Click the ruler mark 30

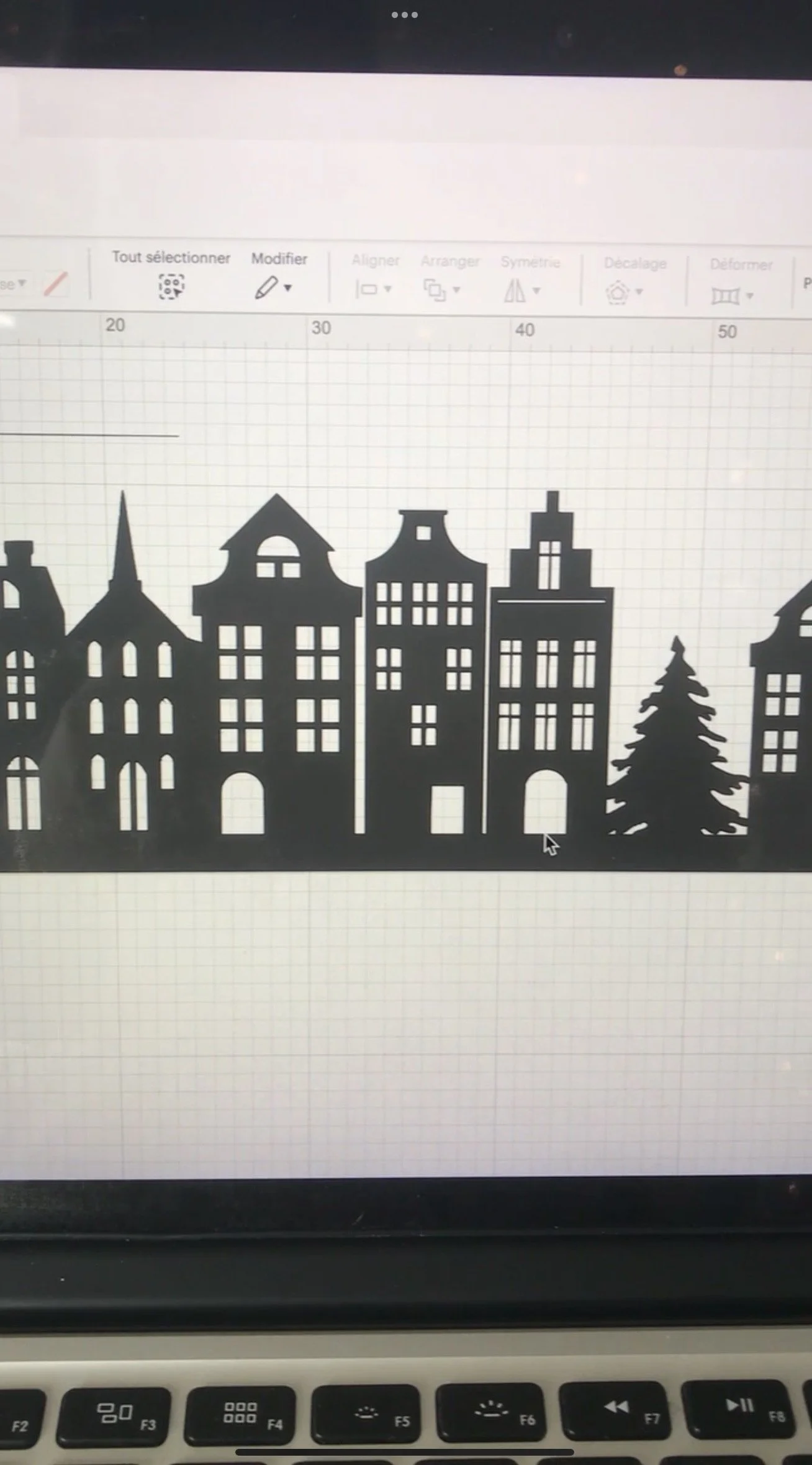[x=321, y=328]
